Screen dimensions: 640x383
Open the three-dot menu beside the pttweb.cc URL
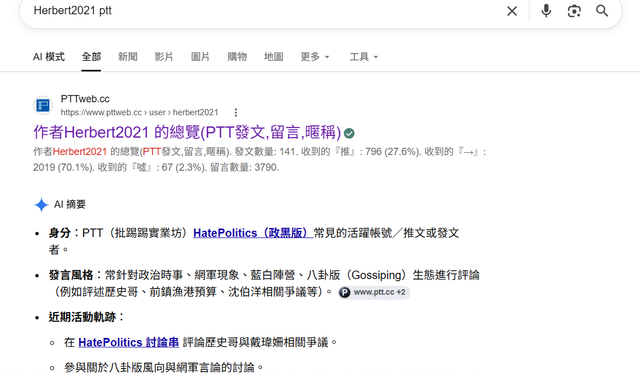click(x=236, y=112)
